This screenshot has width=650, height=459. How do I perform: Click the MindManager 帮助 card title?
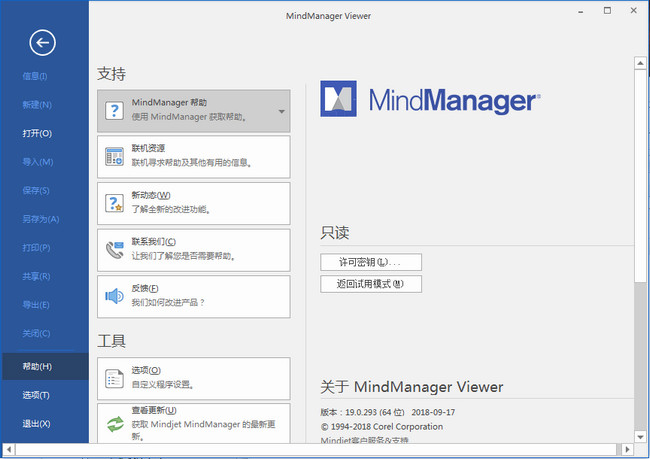169,102
